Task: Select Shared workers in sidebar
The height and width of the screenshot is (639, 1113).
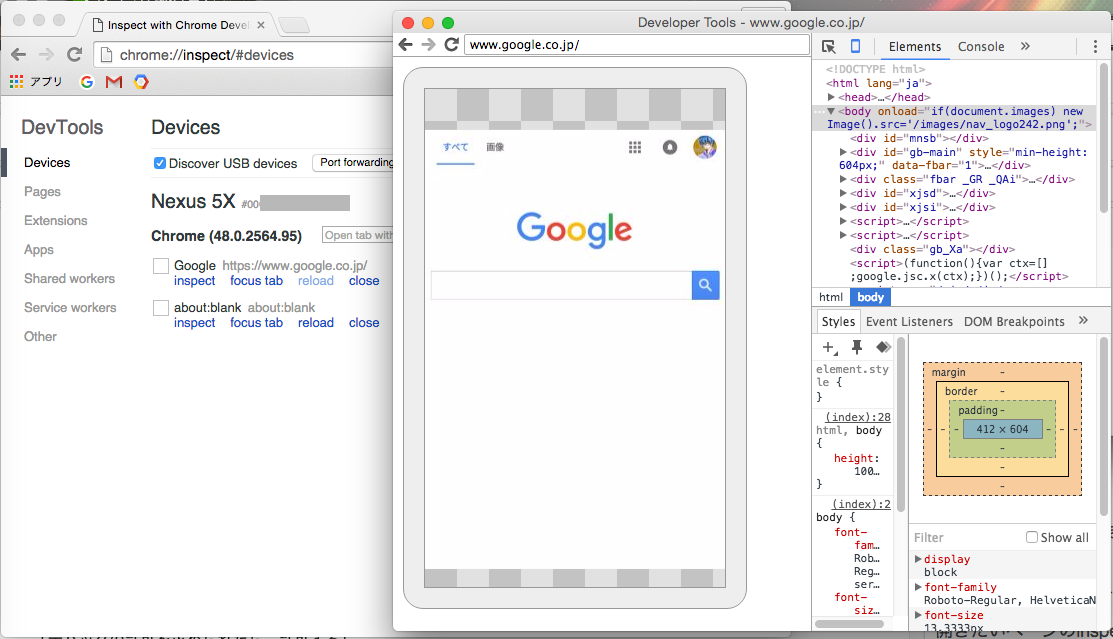Action: (70, 278)
